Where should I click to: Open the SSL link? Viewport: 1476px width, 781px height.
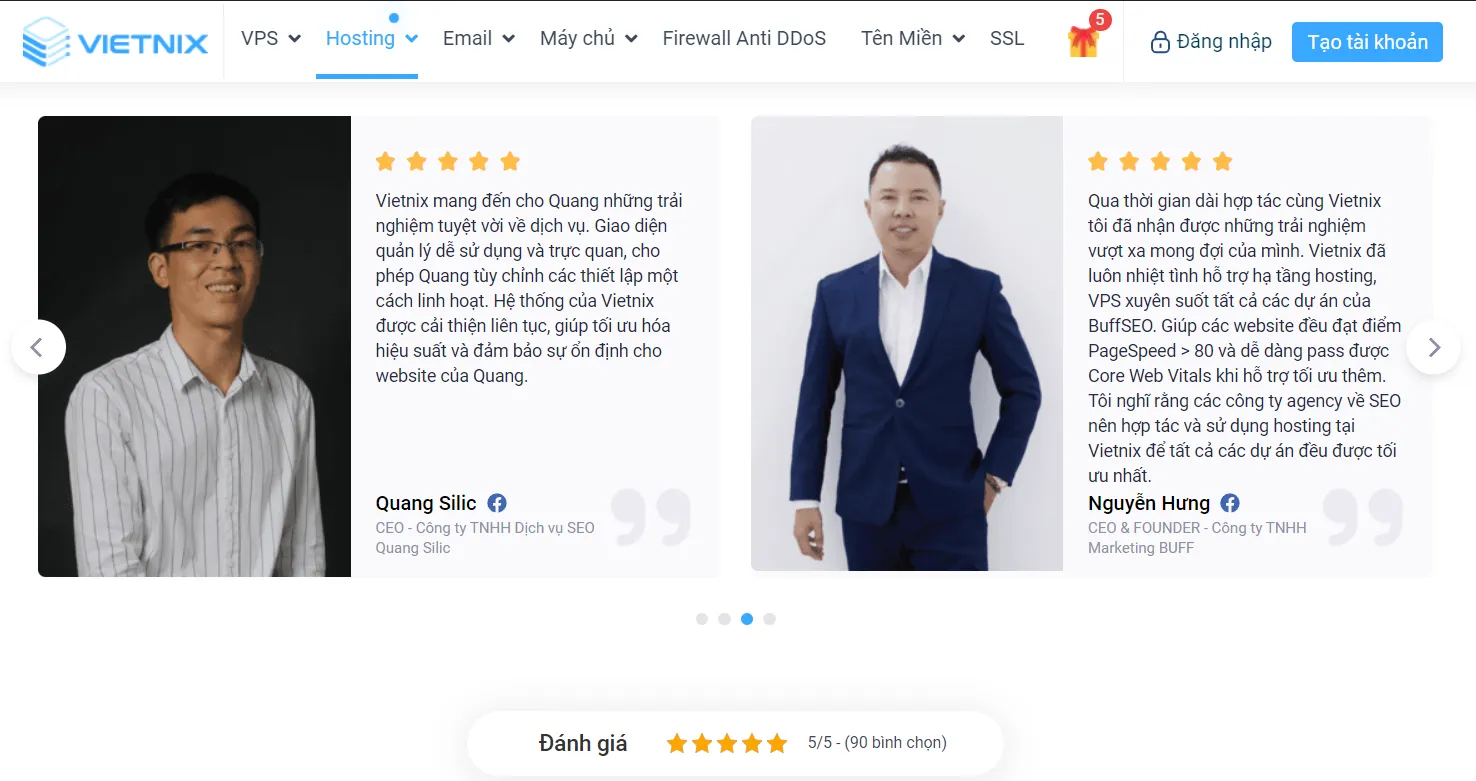(x=1007, y=39)
